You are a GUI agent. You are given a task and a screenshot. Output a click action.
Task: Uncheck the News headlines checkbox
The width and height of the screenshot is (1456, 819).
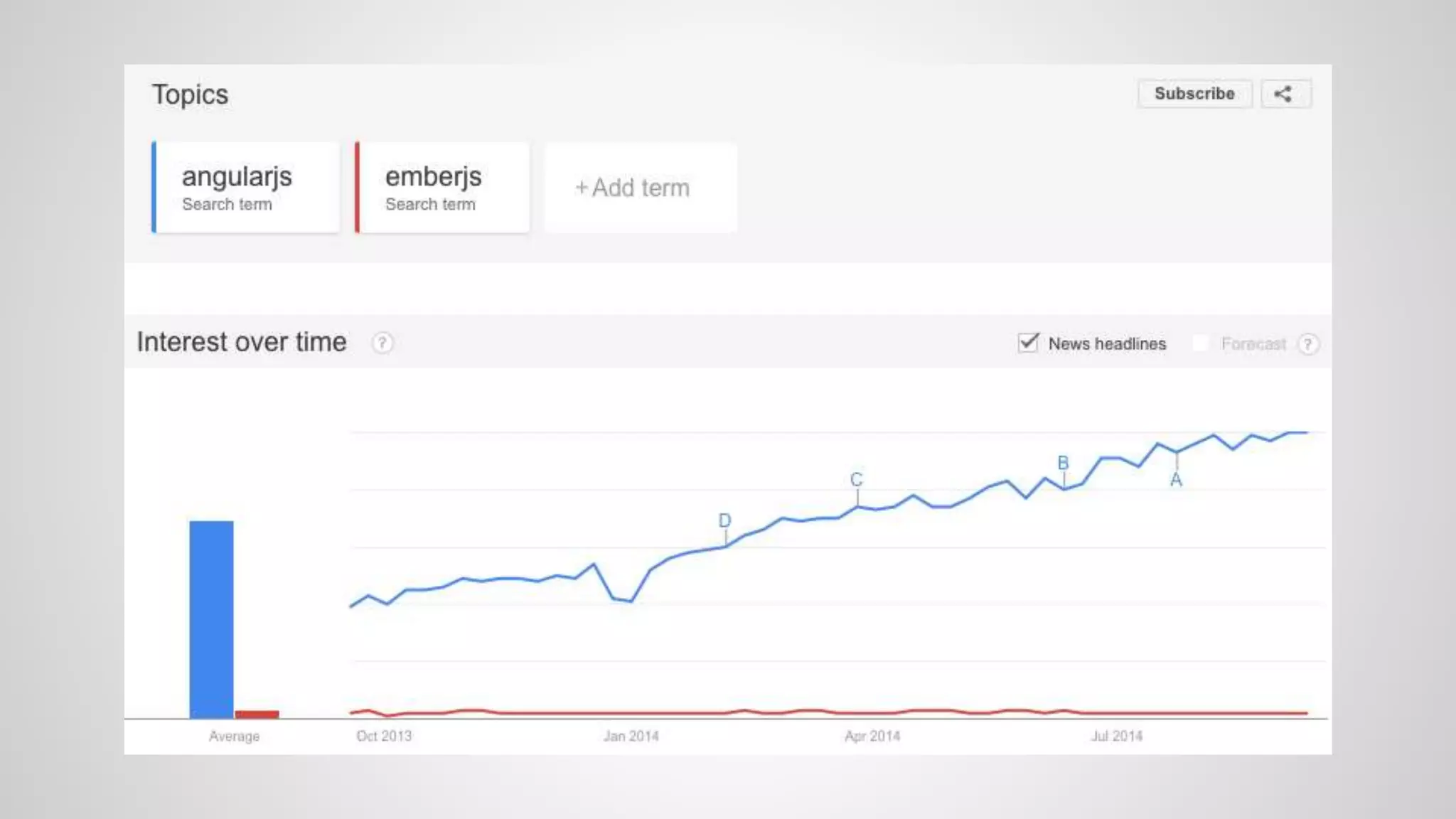click(1028, 343)
